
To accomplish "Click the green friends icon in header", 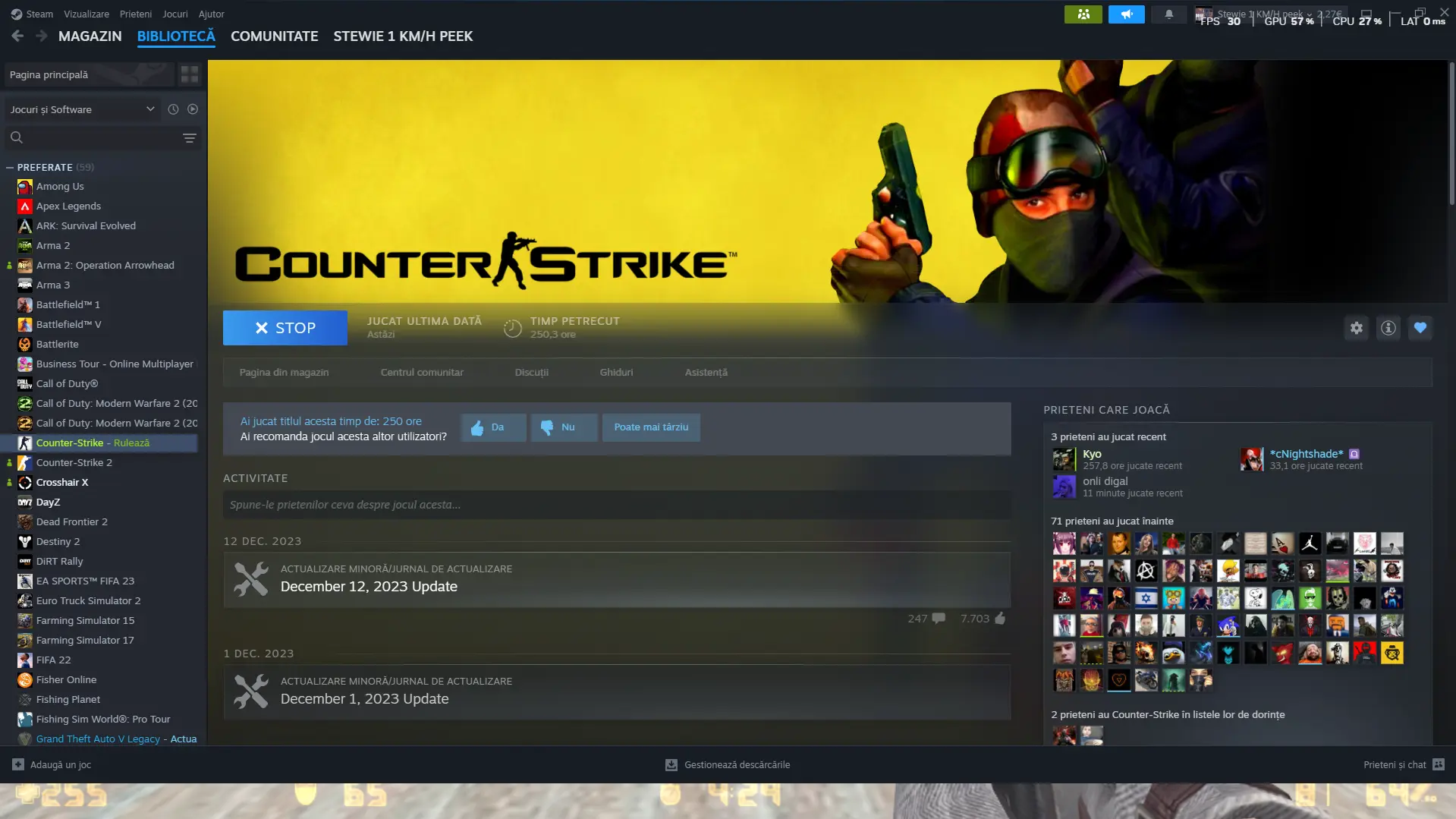I will point(1083,14).
